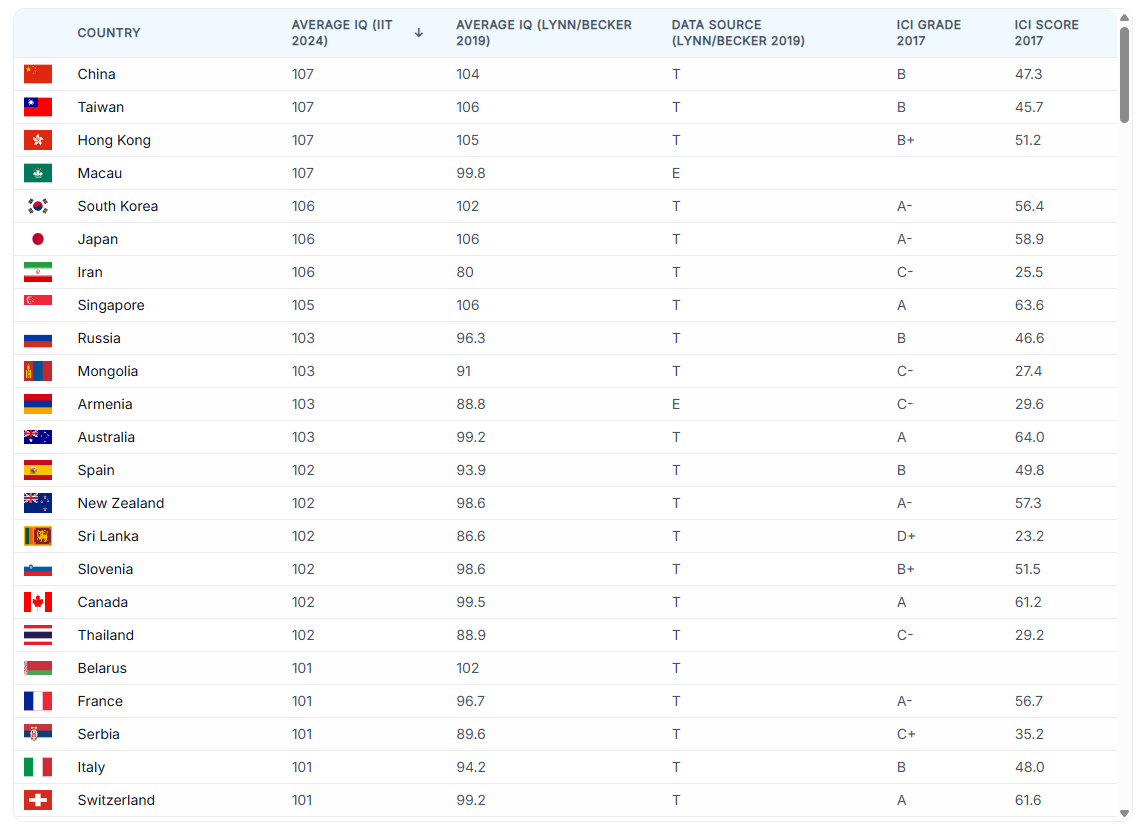The height and width of the screenshot is (826, 1139).
Task: Click Macau's data source value E
Action: click(676, 173)
